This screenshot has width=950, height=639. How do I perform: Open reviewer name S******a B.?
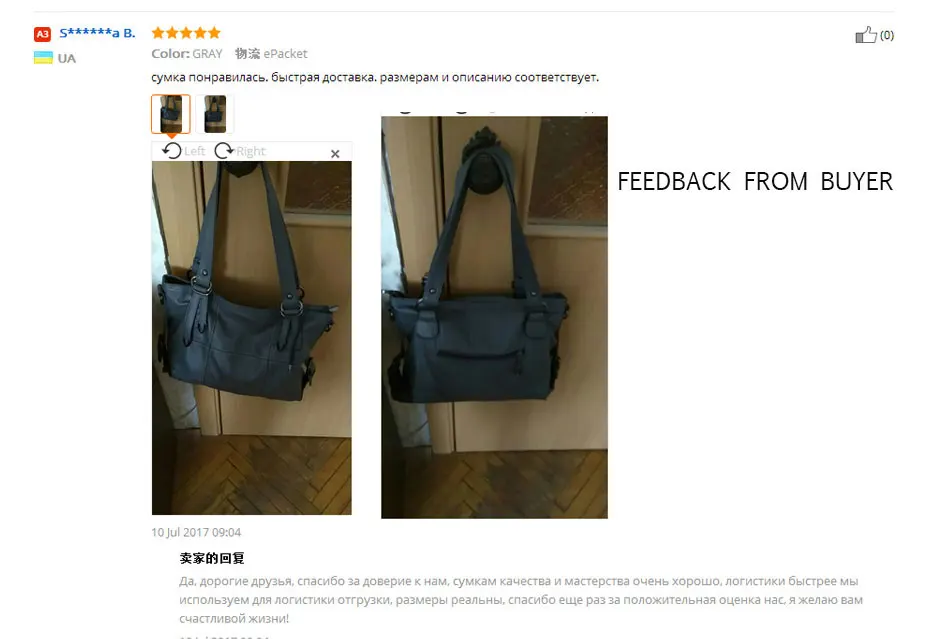[x=97, y=33]
